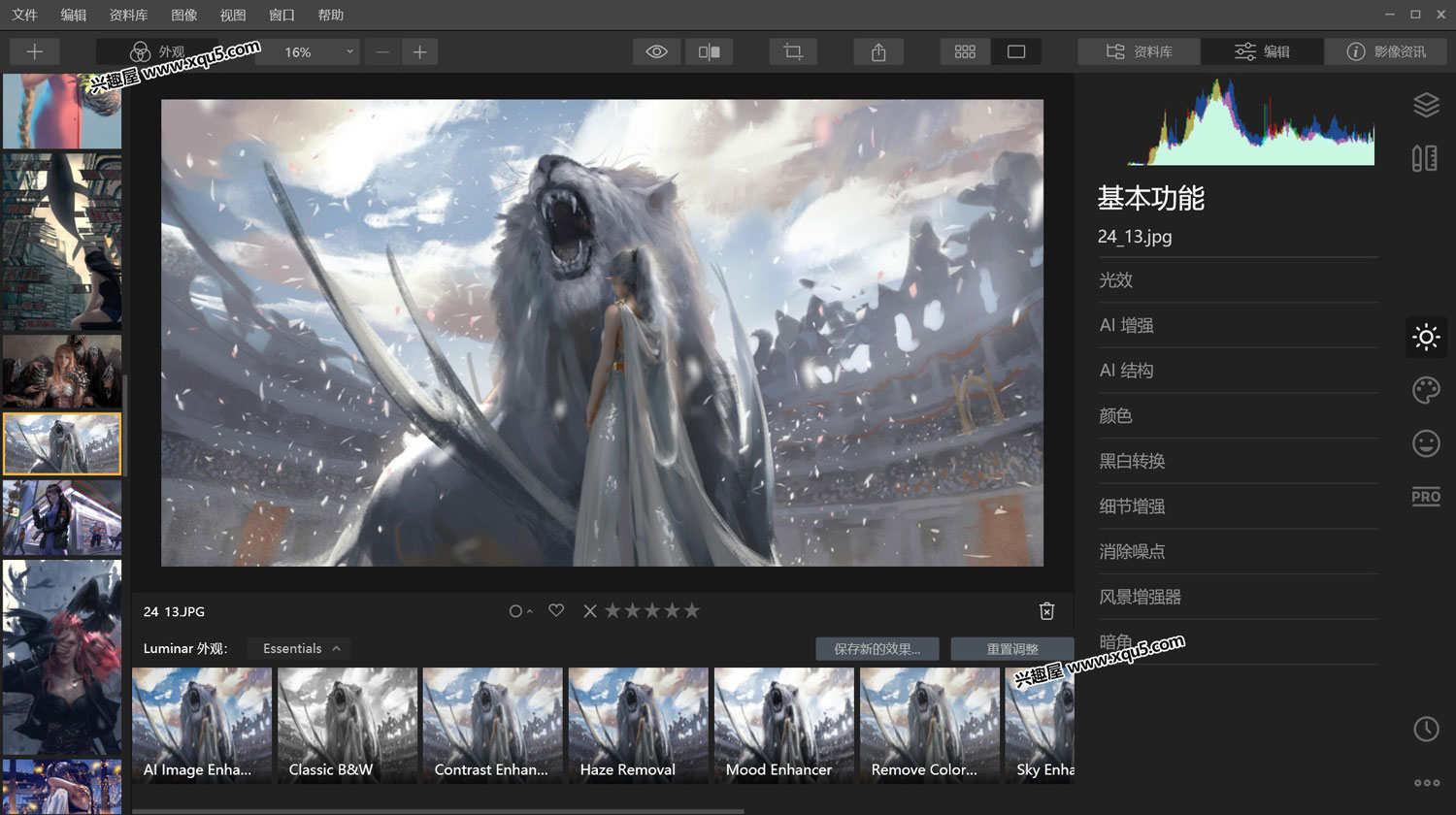Expand the 光效 tool section
1456x815 pixels.
(1238, 280)
